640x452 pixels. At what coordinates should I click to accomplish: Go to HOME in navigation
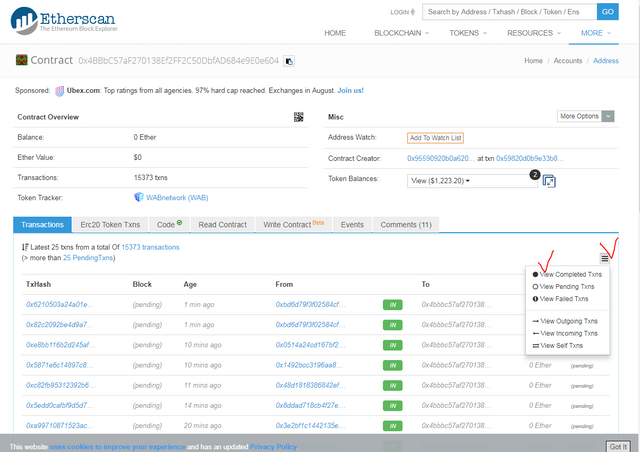[x=335, y=33]
